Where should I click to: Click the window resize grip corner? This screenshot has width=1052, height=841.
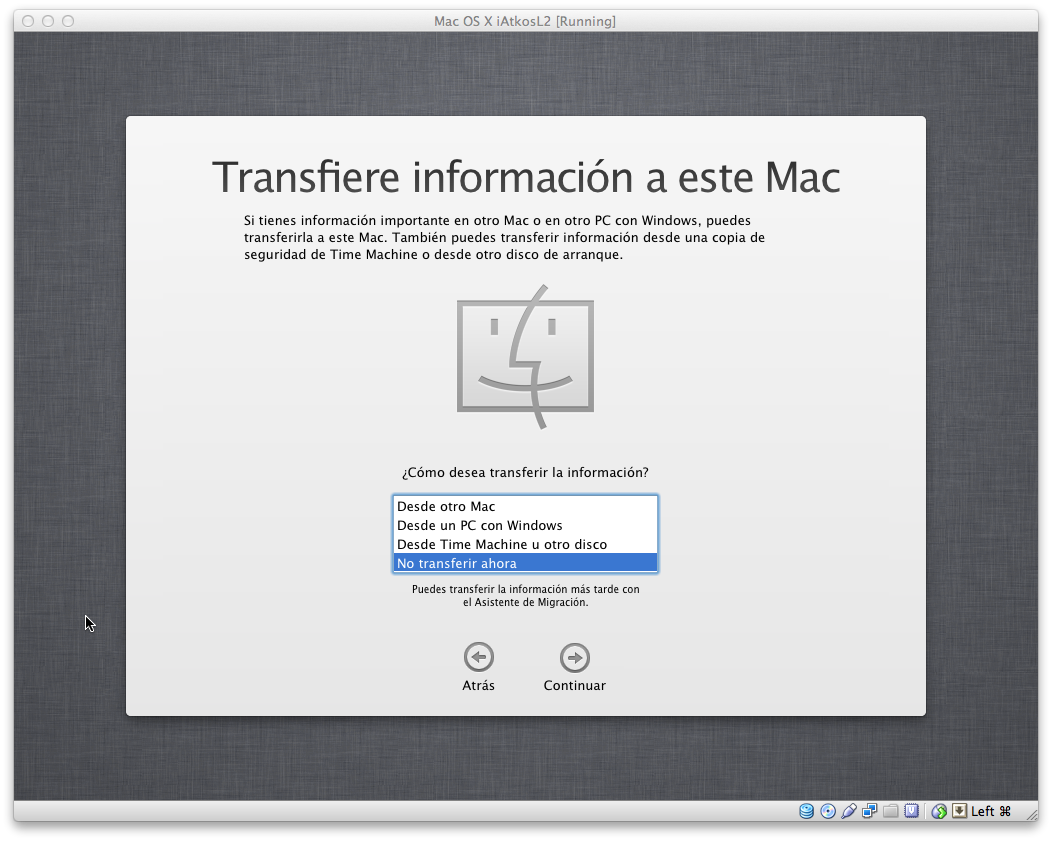coord(1031,813)
